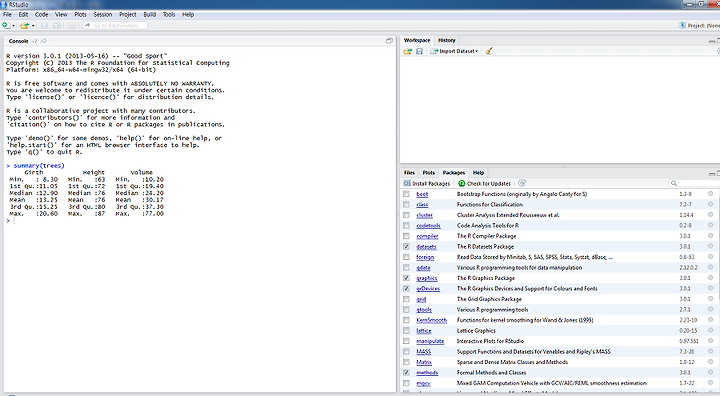Enable the lattice package checkbox

coord(406,331)
